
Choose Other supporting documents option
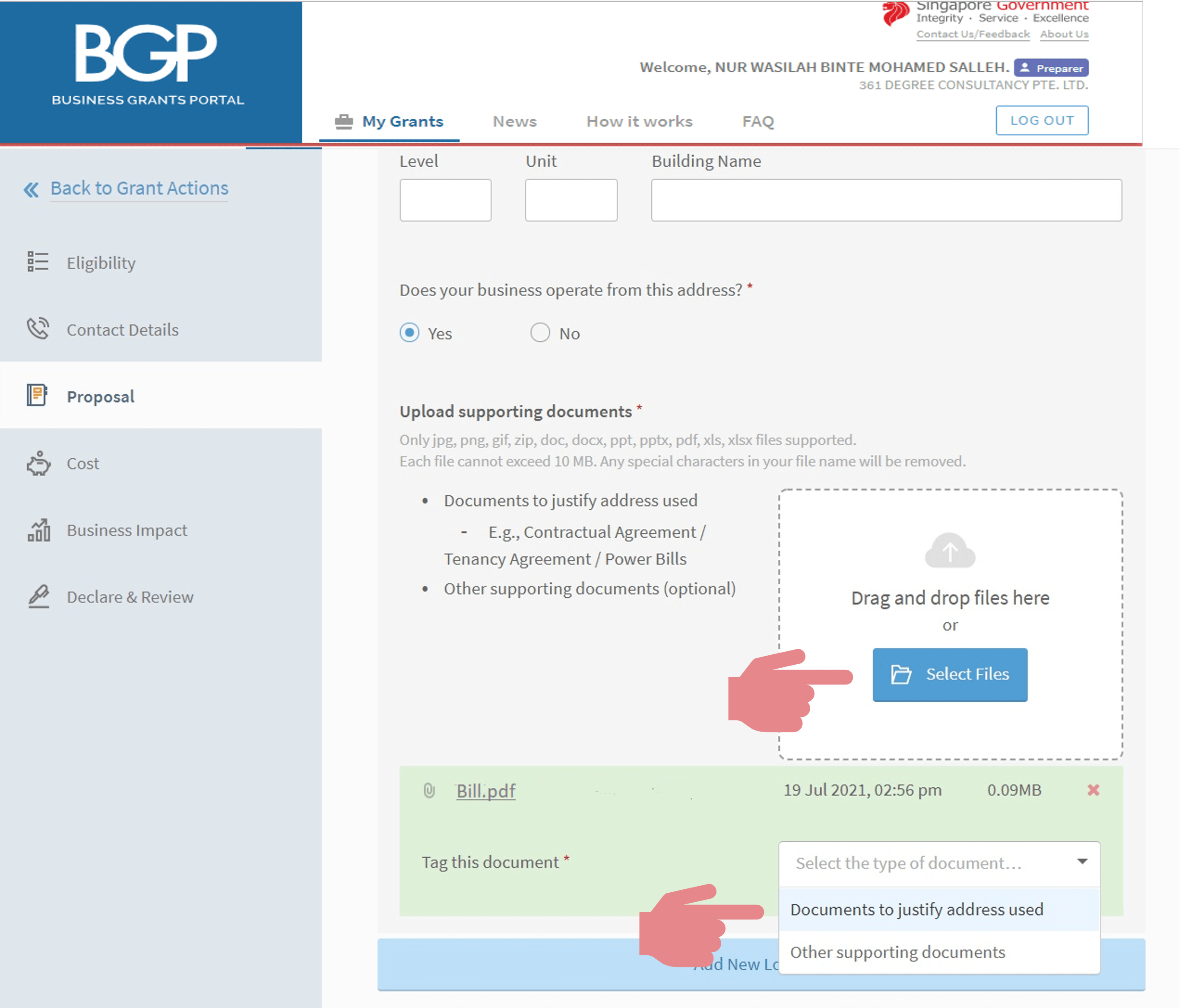click(x=897, y=952)
